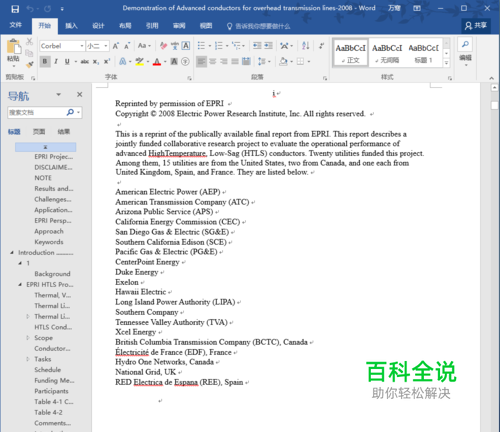
Task: Switch to the 引用 References tab
Action: [x=152, y=26]
